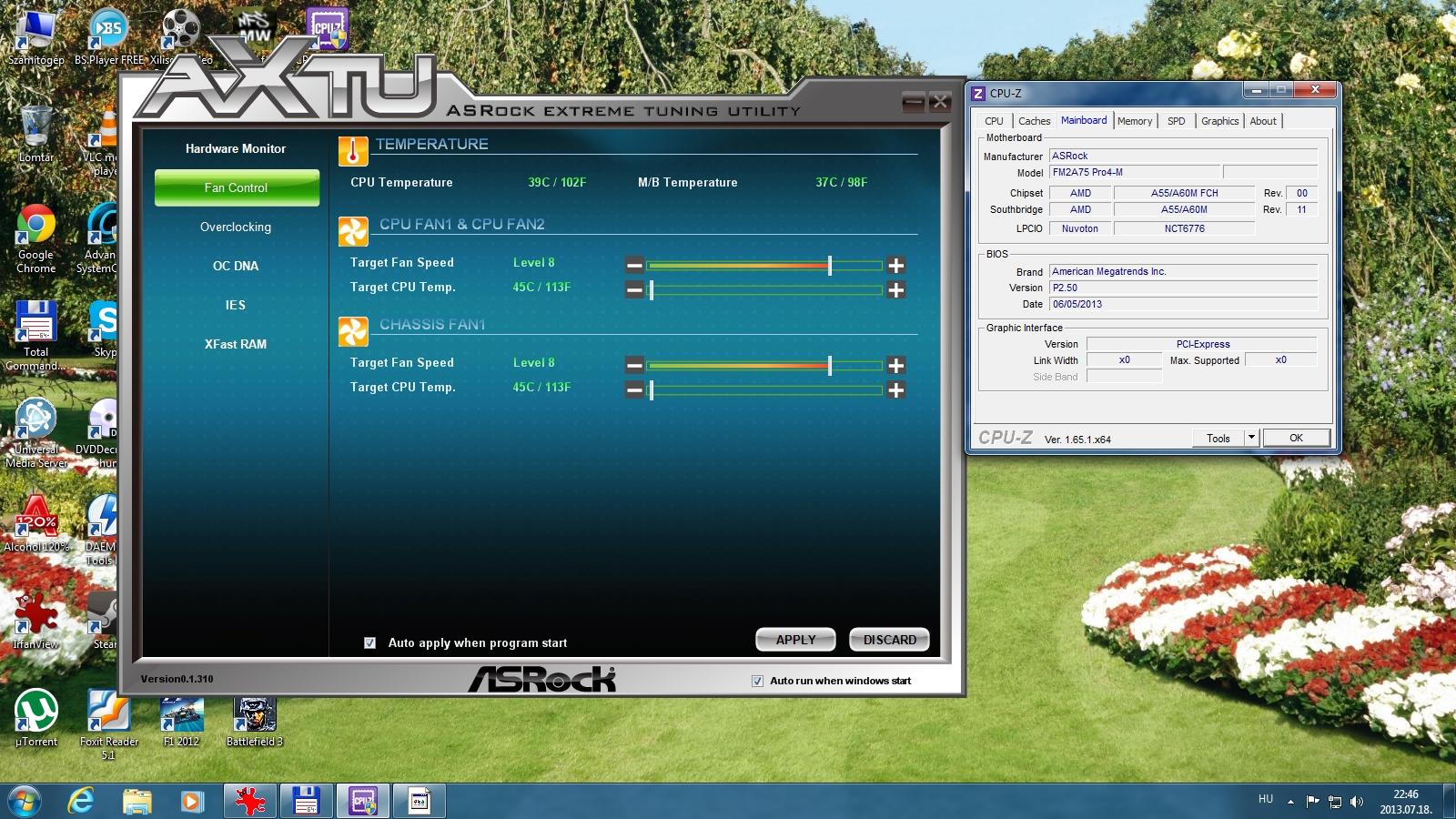Open Total Commander taskbar button

(x=307, y=801)
